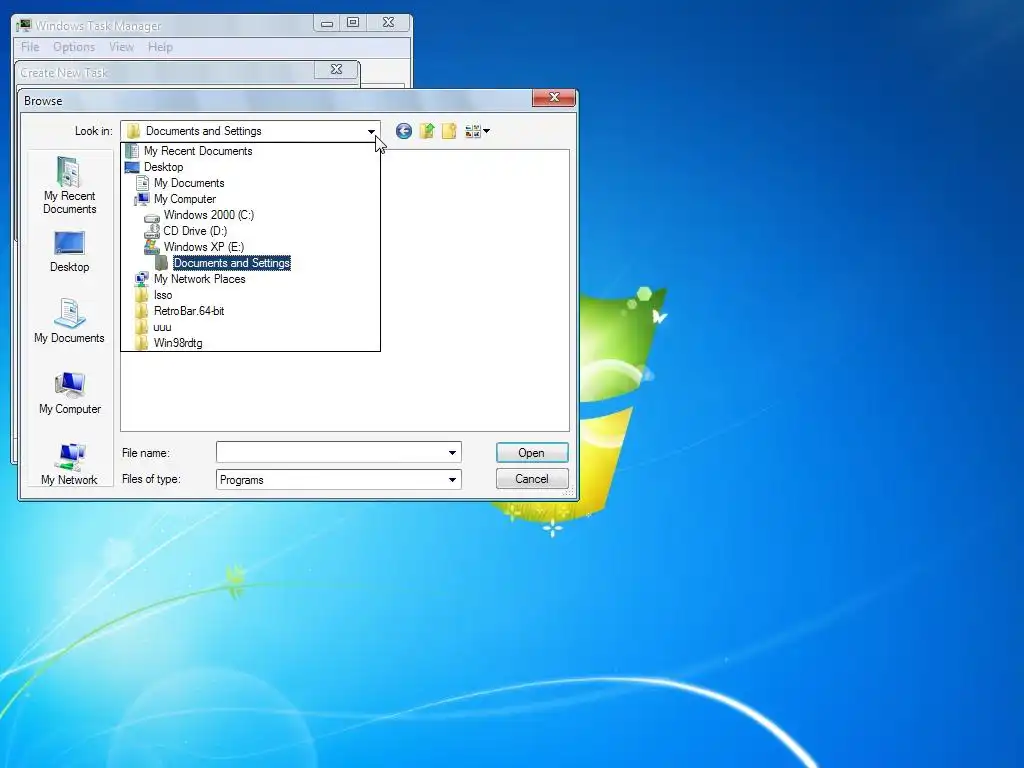Open Task Manager Help menu
This screenshot has width=1024, height=768.
coord(160,47)
